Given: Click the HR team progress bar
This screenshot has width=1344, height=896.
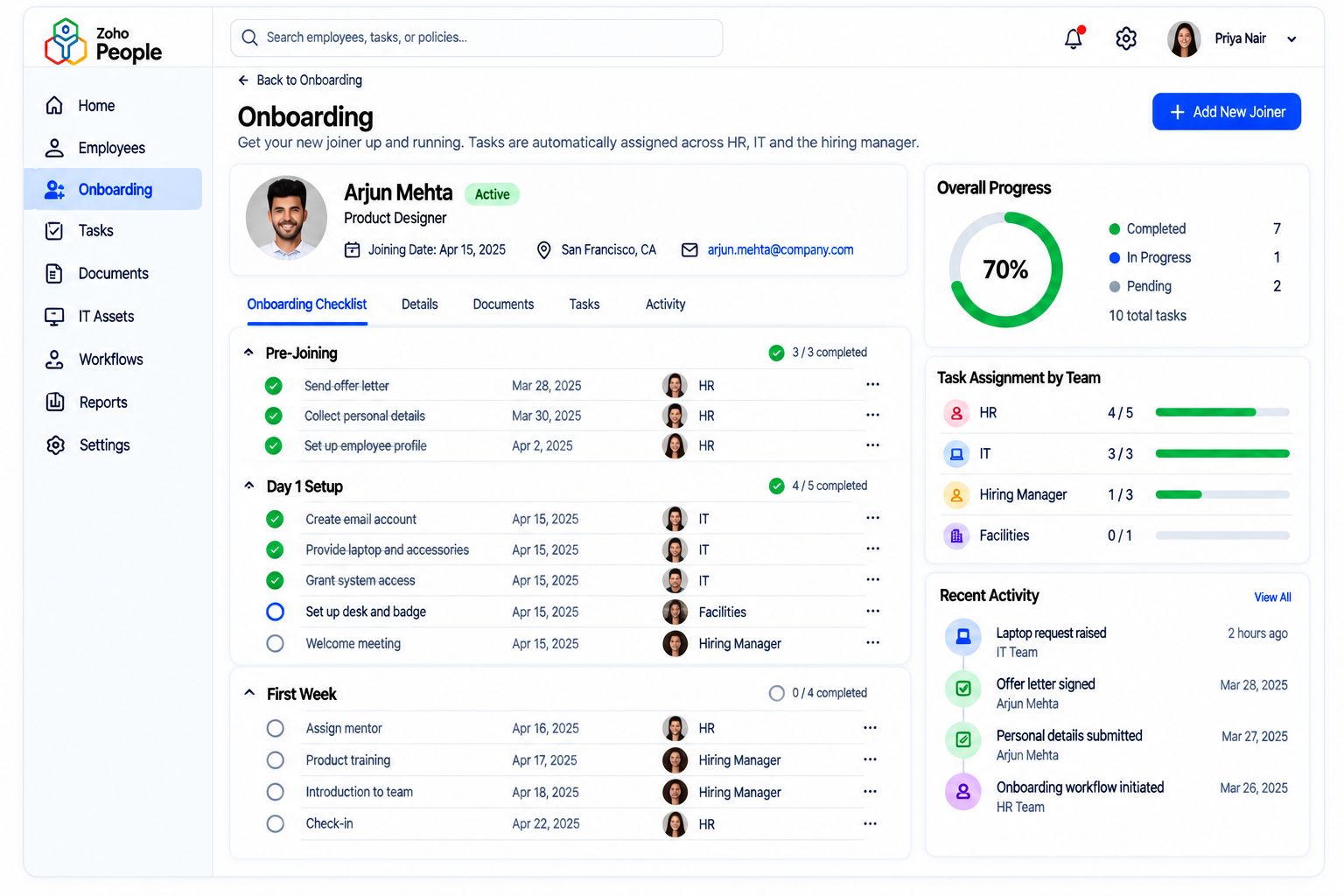Looking at the screenshot, I should pos(1222,412).
